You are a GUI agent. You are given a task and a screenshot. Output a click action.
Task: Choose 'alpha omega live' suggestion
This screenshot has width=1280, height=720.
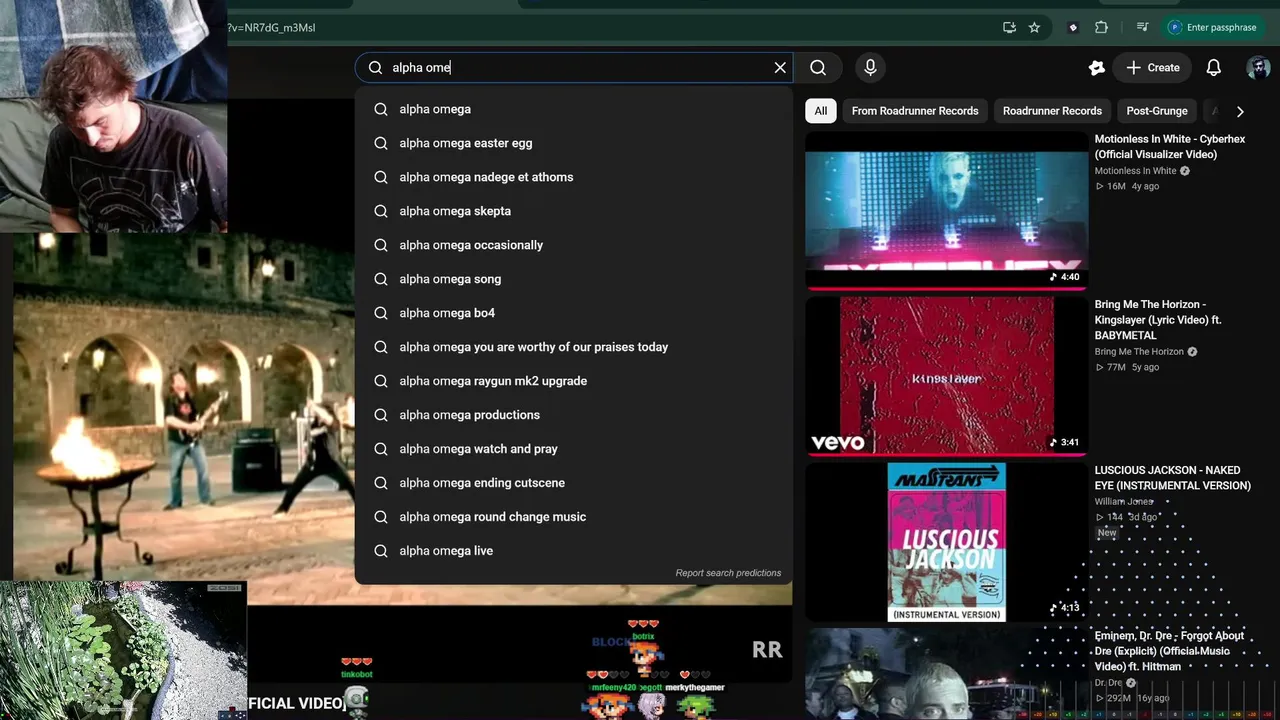573,551
